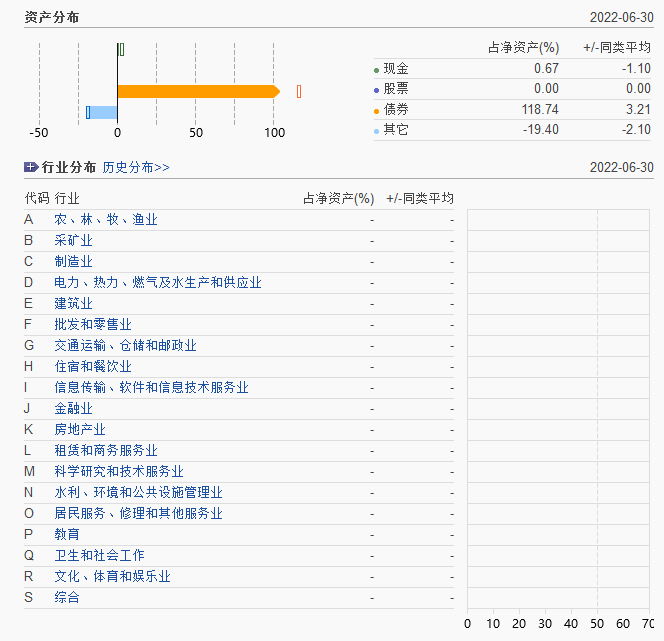This screenshot has height=641, width=664.
Task: Click the icon beside the 行业分布 heading
Action: 31,167
